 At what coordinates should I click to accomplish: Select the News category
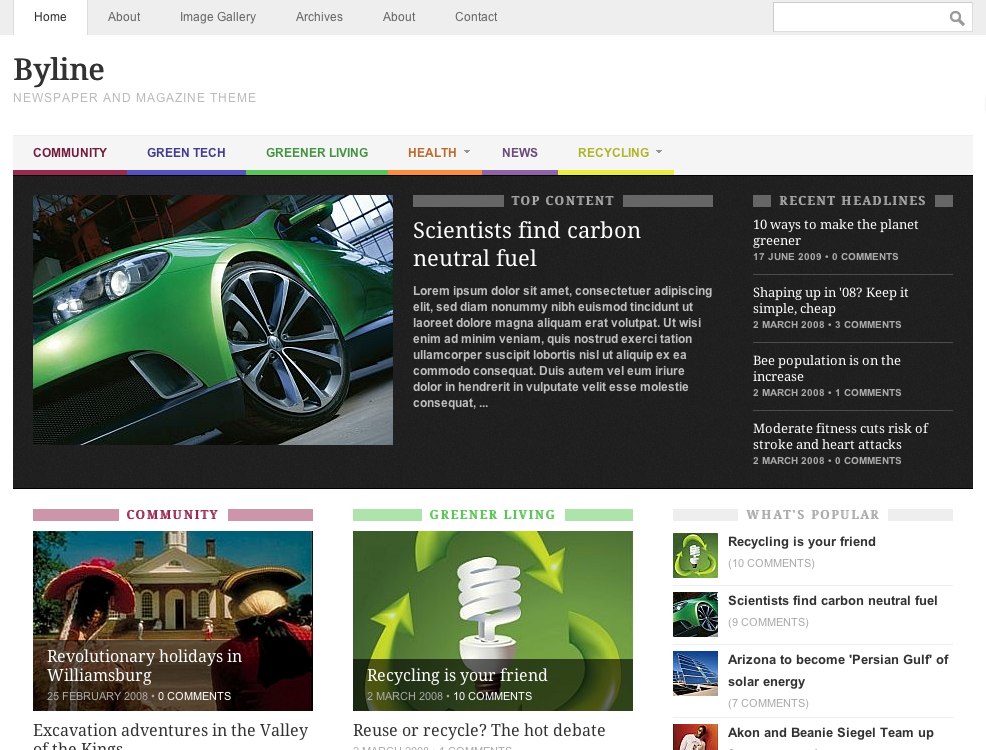[519, 153]
